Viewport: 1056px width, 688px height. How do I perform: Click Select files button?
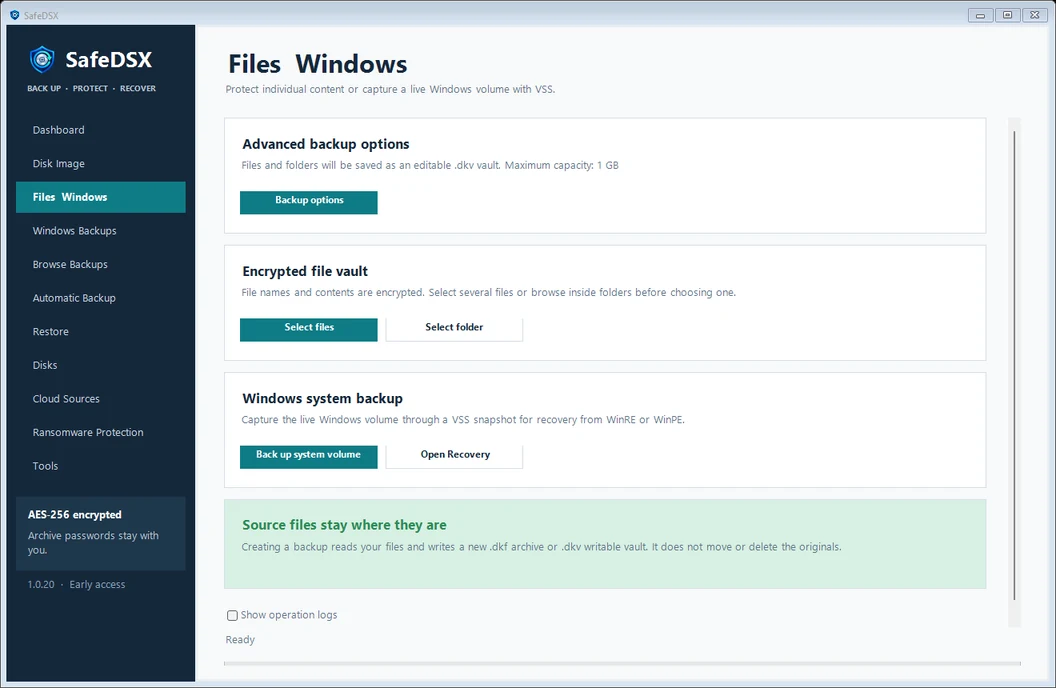(308, 329)
